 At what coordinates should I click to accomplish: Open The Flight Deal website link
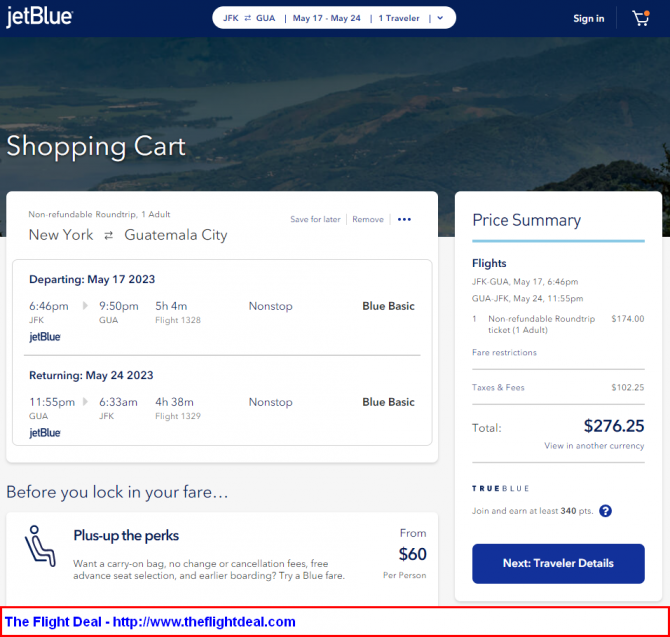tap(150, 622)
